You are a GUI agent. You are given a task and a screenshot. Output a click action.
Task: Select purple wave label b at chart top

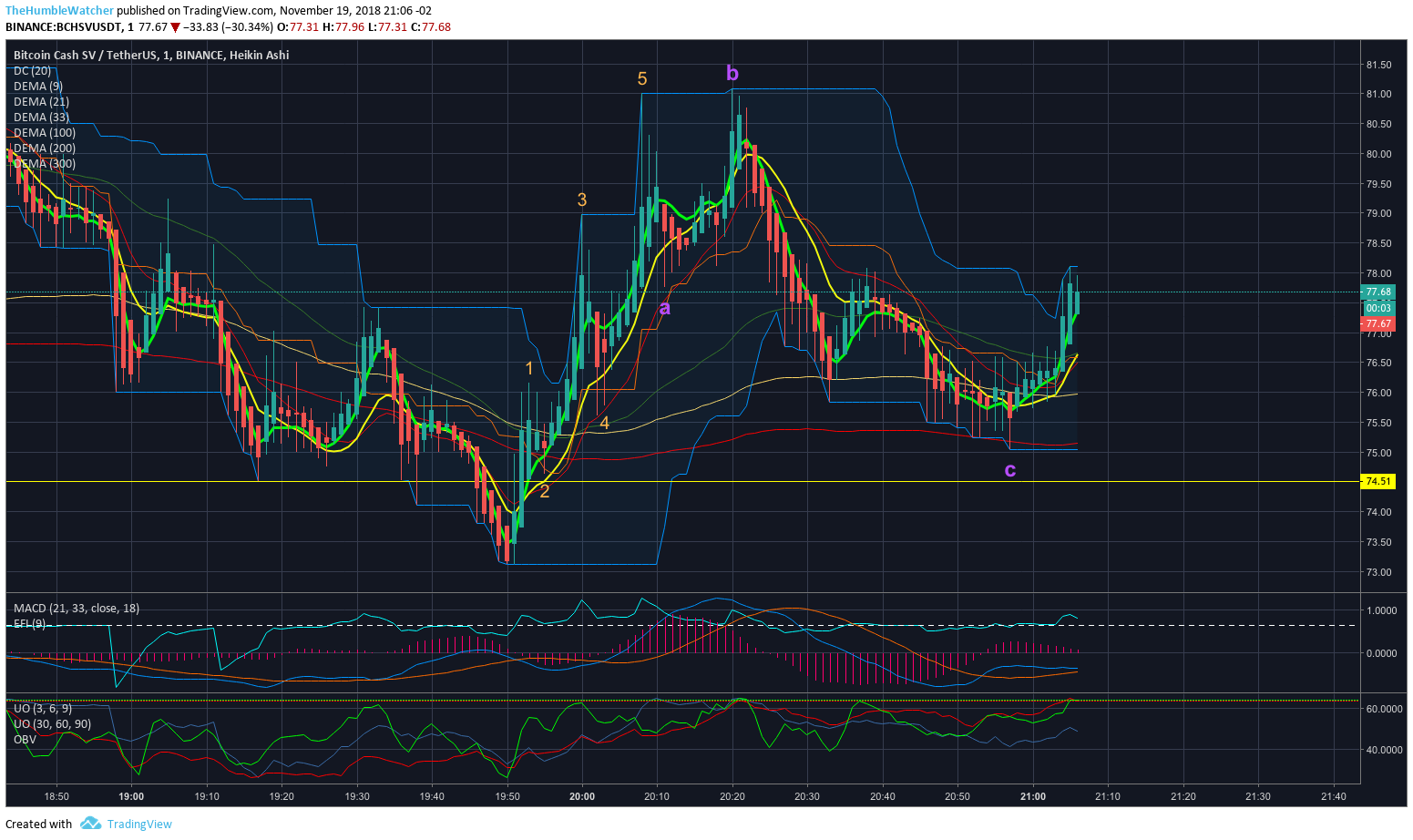(x=732, y=73)
